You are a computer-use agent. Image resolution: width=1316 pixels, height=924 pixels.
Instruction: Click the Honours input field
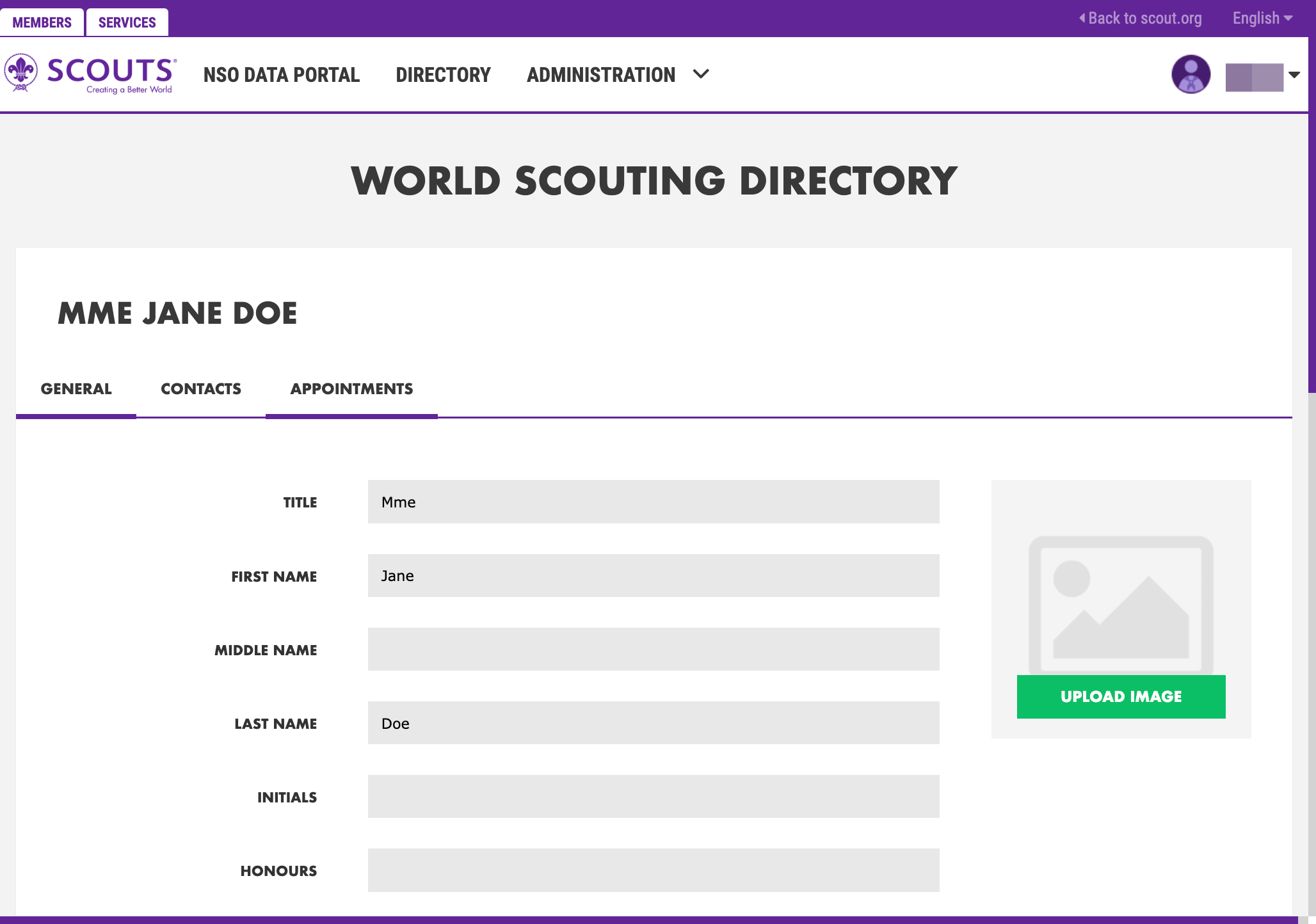point(654,870)
